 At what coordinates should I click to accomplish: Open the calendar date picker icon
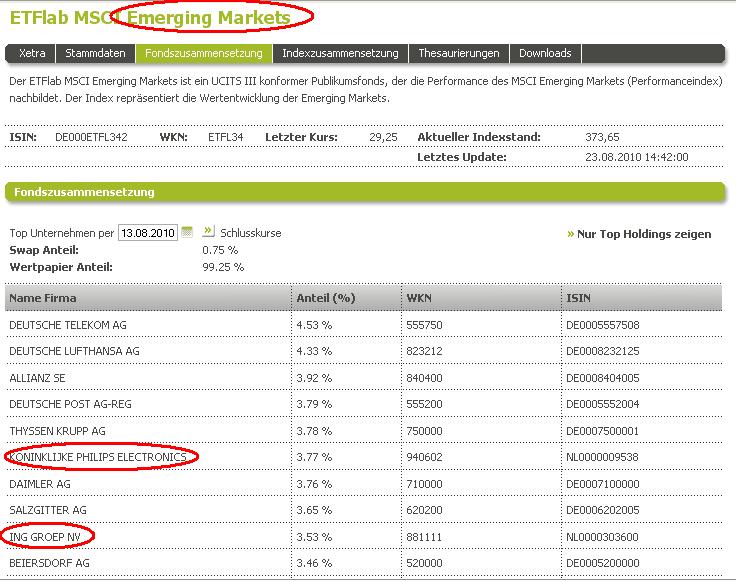[187, 232]
